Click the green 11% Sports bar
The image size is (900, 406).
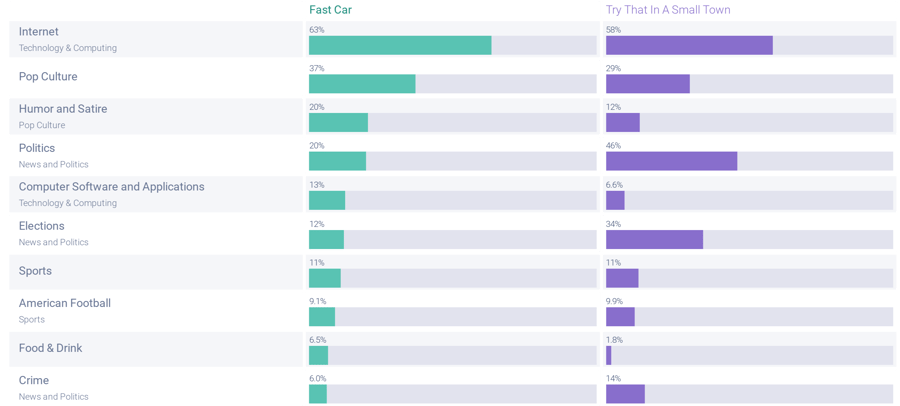[x=325, y=278]
